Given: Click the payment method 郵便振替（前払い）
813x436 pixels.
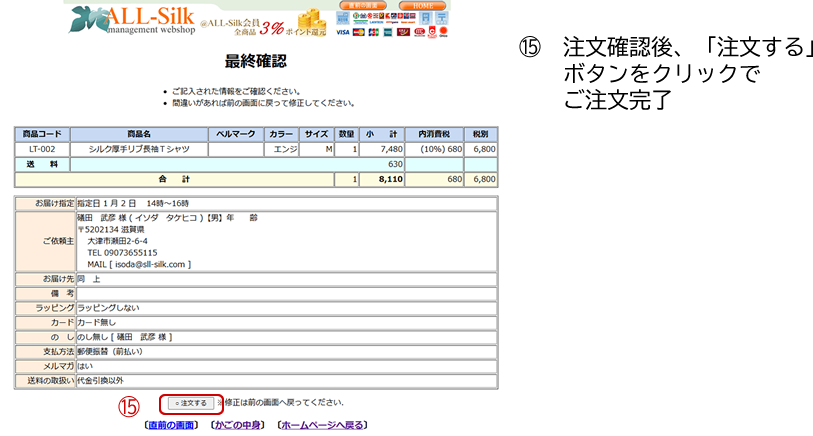Looking at the screenshot, I should tap(110, 351).
